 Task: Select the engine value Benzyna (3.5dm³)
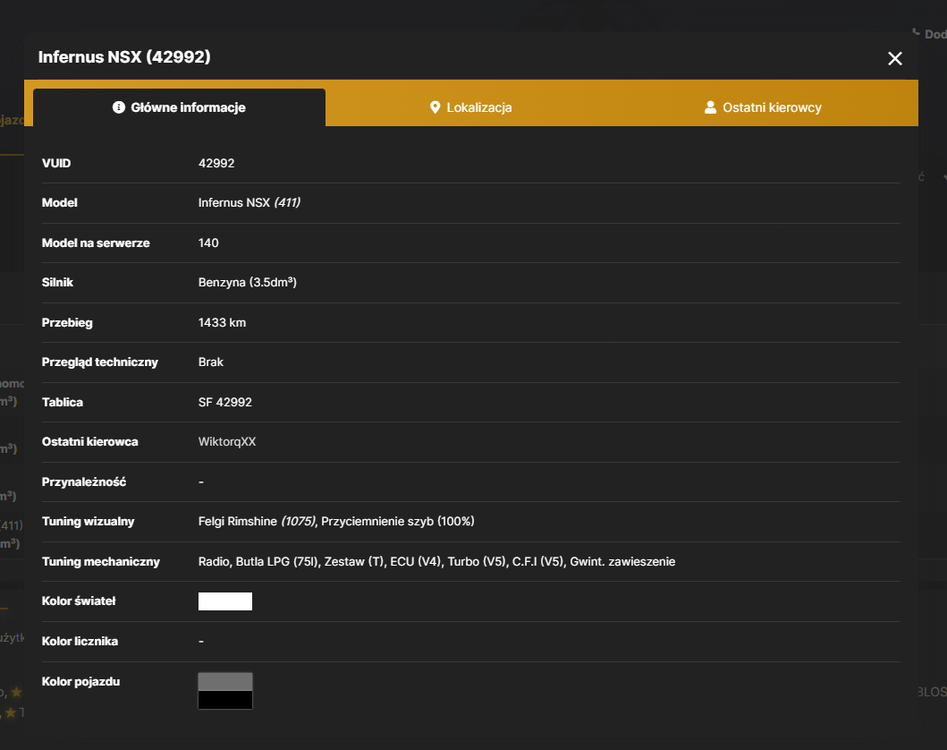click(x=248, y=282)
